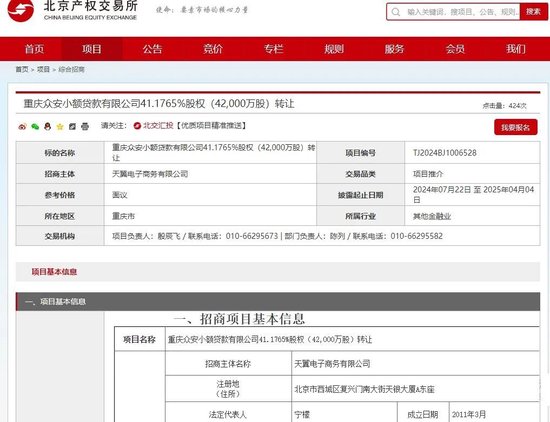This screenshot has height=422, width=550.
Task: Open the 北交汇投 link
Action: [x=158, y=126]
